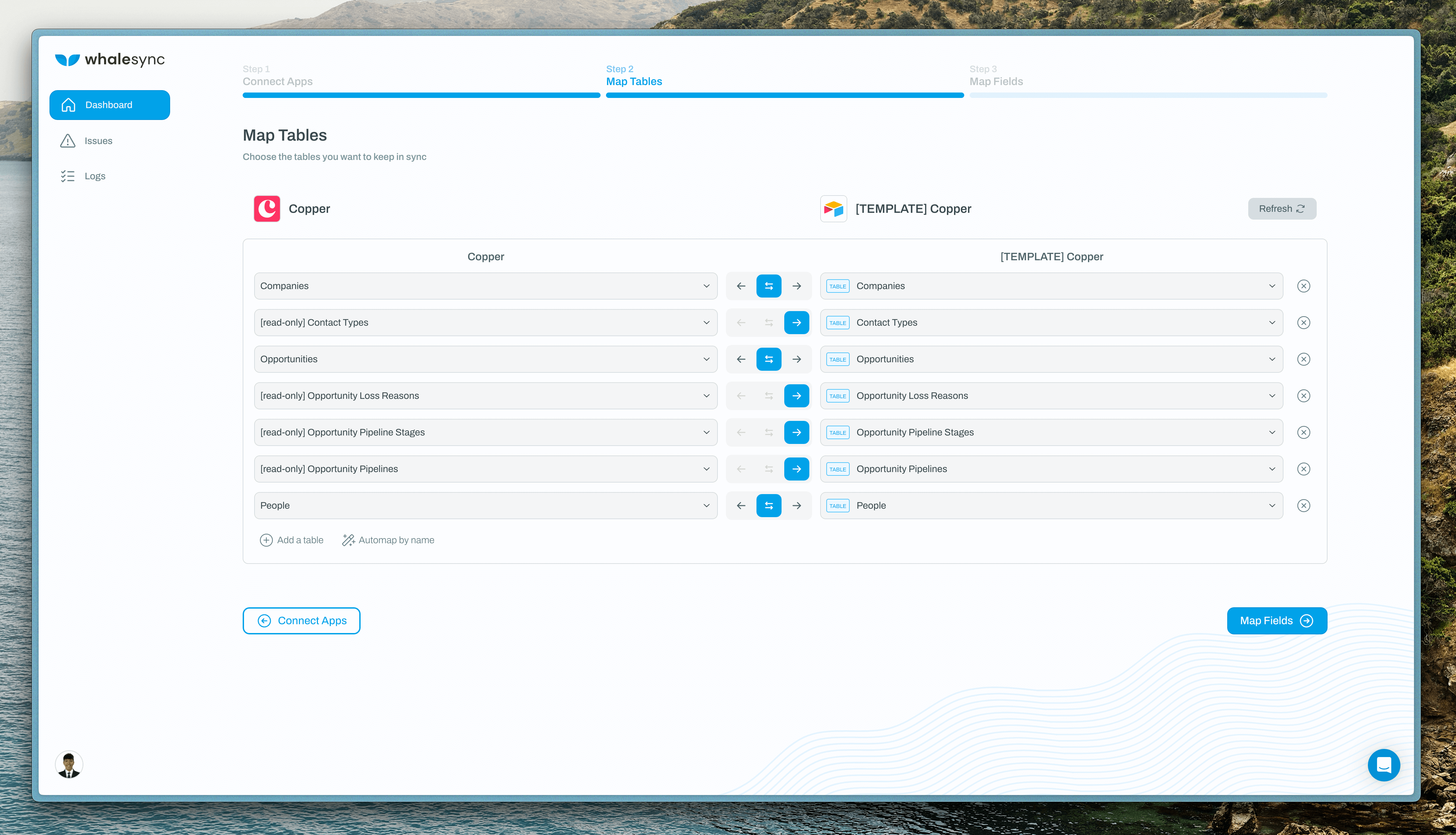1456x835 pixels.
Task: Open Airtable Opportunities table dropdown
Action: click(1051, 359)
